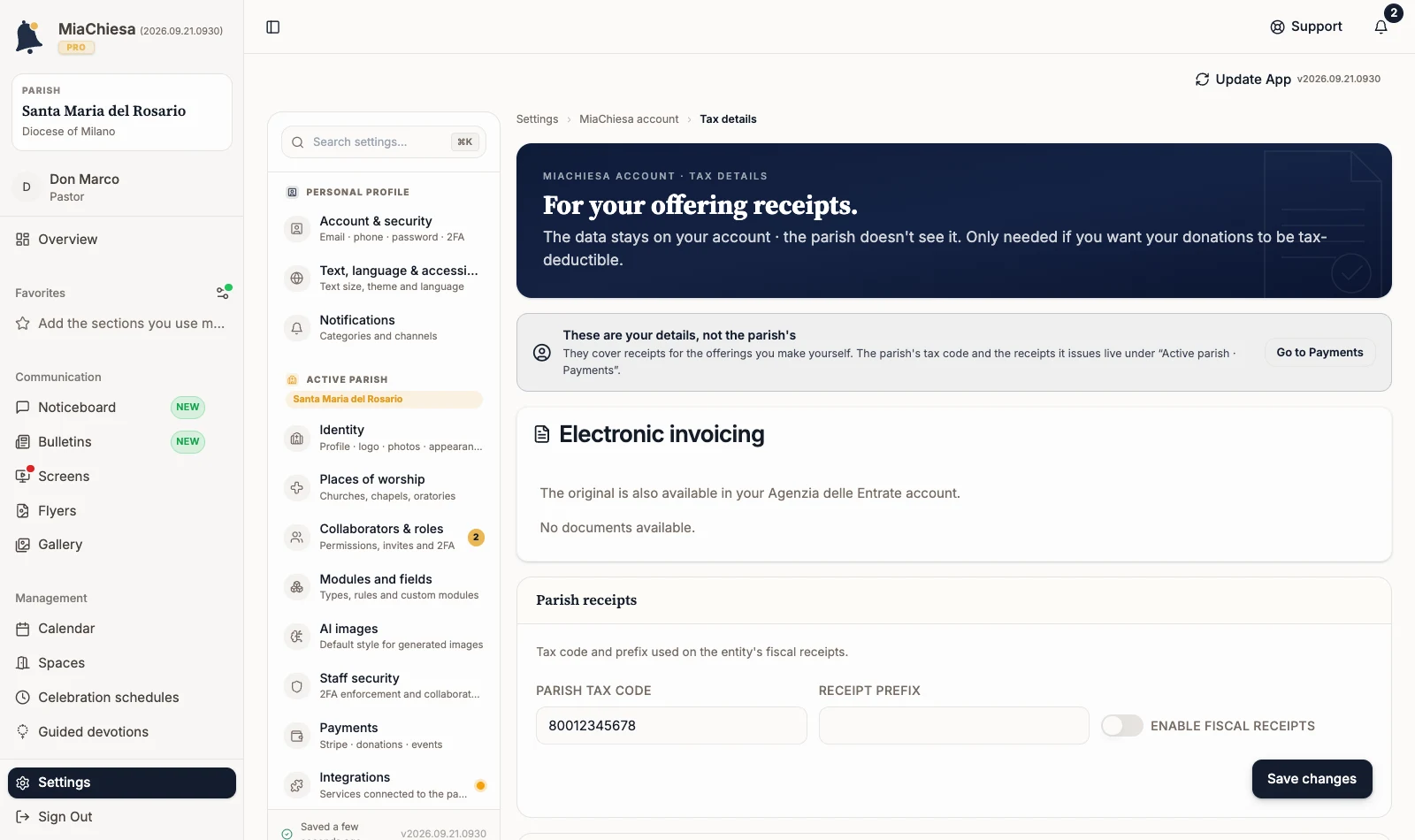1415x840 pixels.
Task: Click the PRO badge under MiaChiesa
Action: (76, 48)
